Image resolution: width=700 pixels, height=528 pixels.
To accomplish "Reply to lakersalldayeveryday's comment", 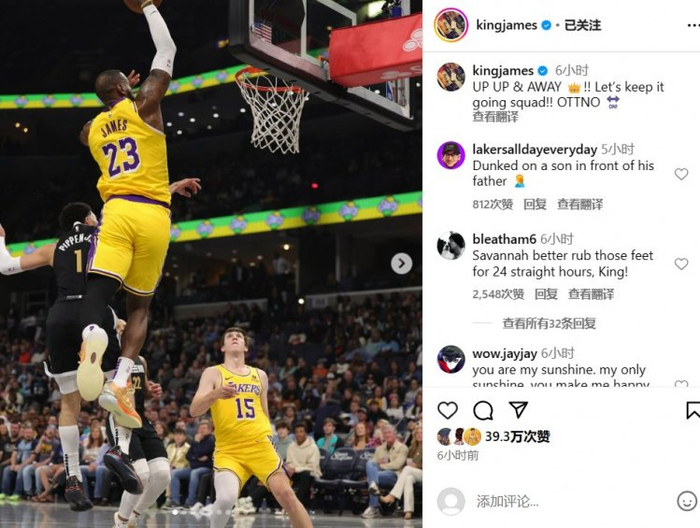I will (x=535, y=204).
